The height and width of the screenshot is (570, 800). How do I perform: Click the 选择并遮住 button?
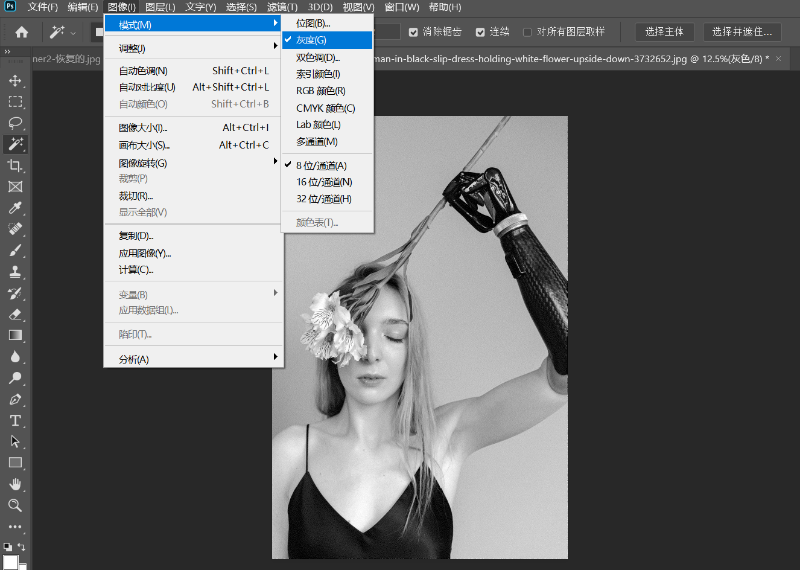point(741,32)
